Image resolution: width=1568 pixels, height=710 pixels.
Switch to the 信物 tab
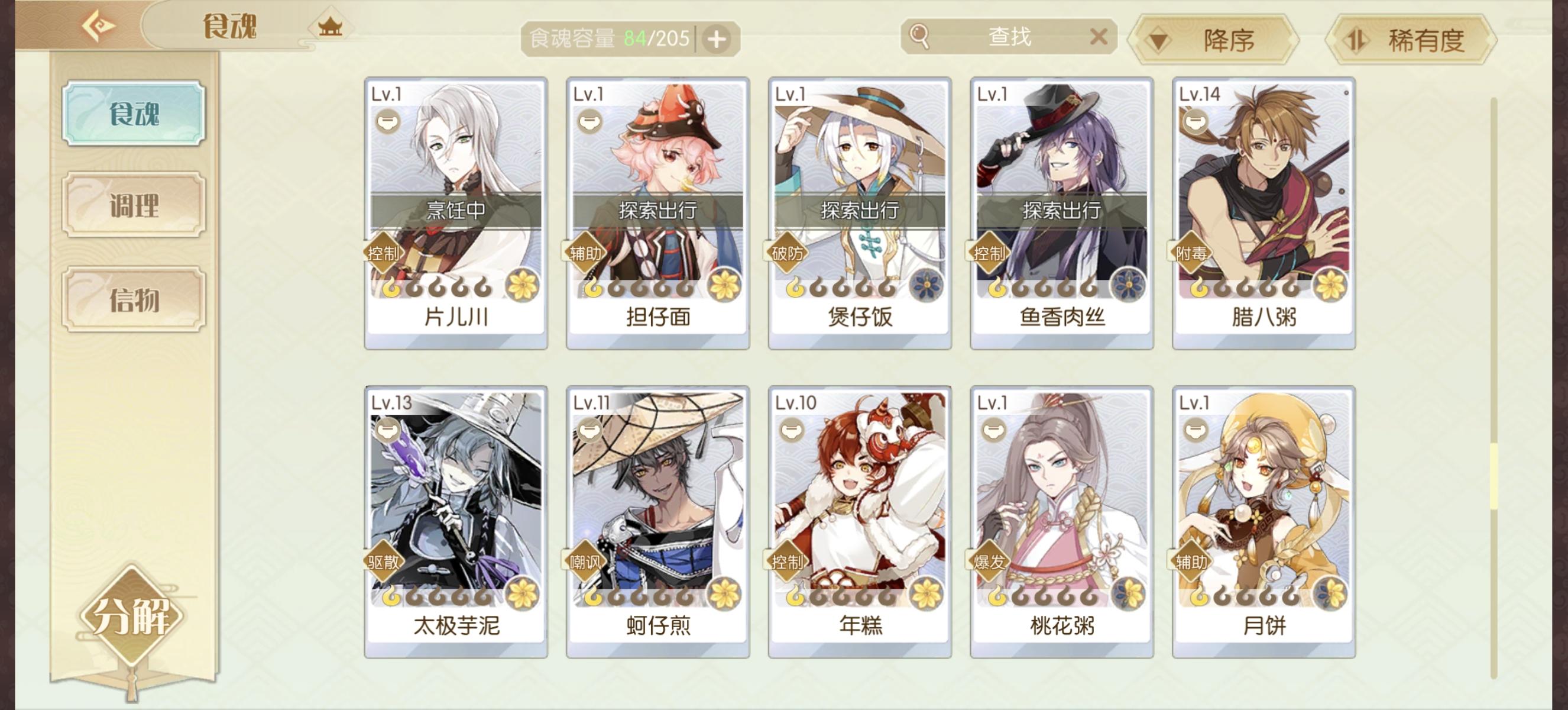click(x=133, y=299)
